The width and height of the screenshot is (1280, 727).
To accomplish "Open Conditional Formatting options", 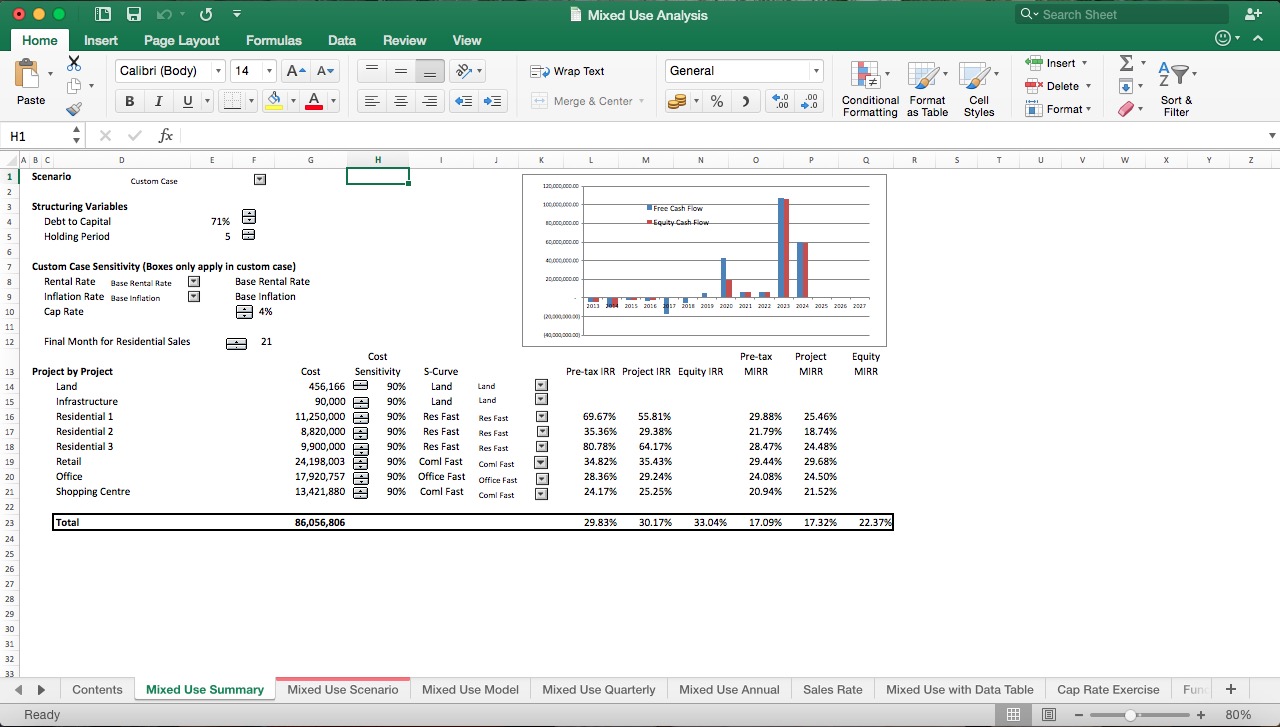I will point(868,88).
